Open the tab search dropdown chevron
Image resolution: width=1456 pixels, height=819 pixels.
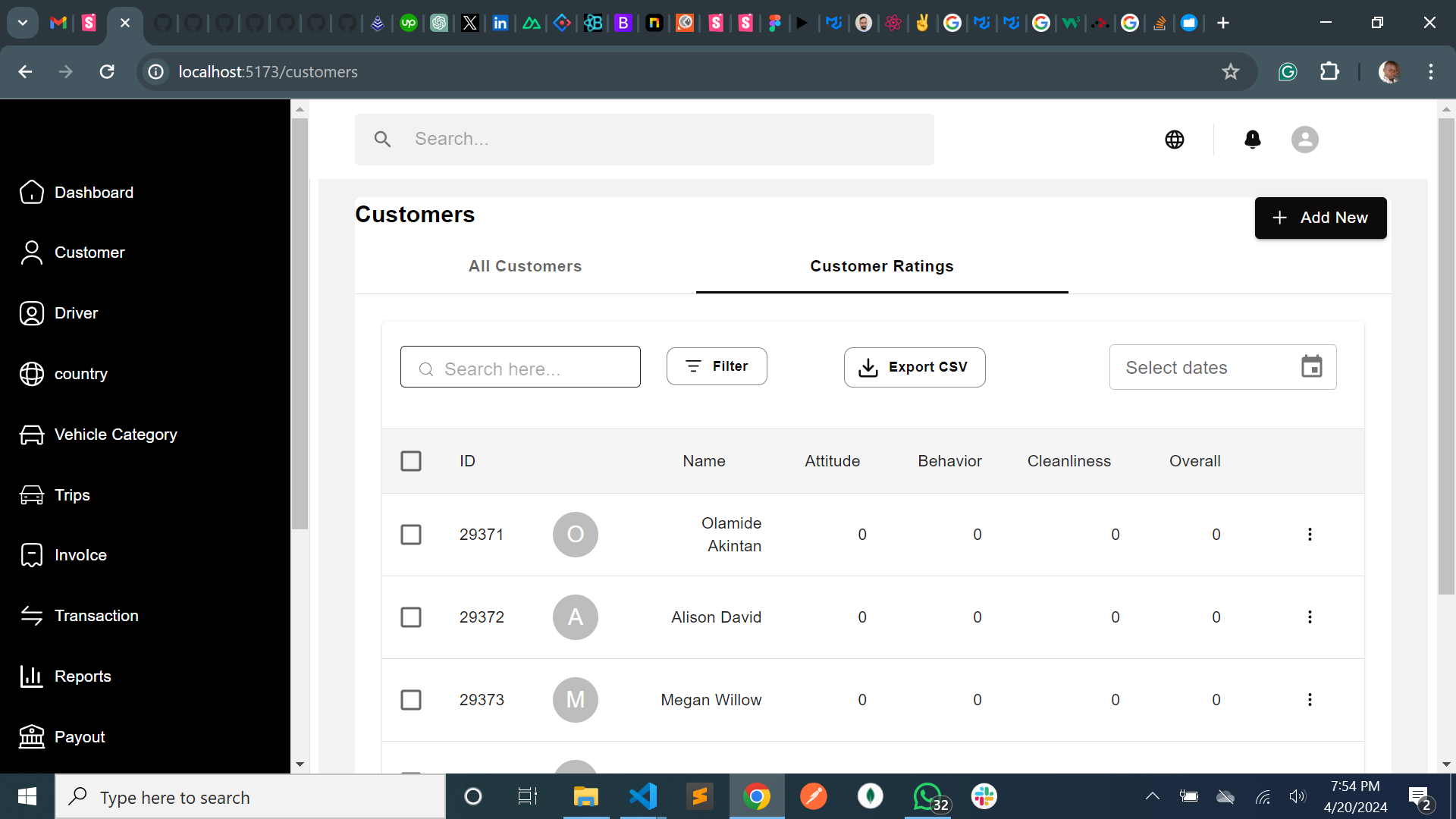[x=23, y=23]
